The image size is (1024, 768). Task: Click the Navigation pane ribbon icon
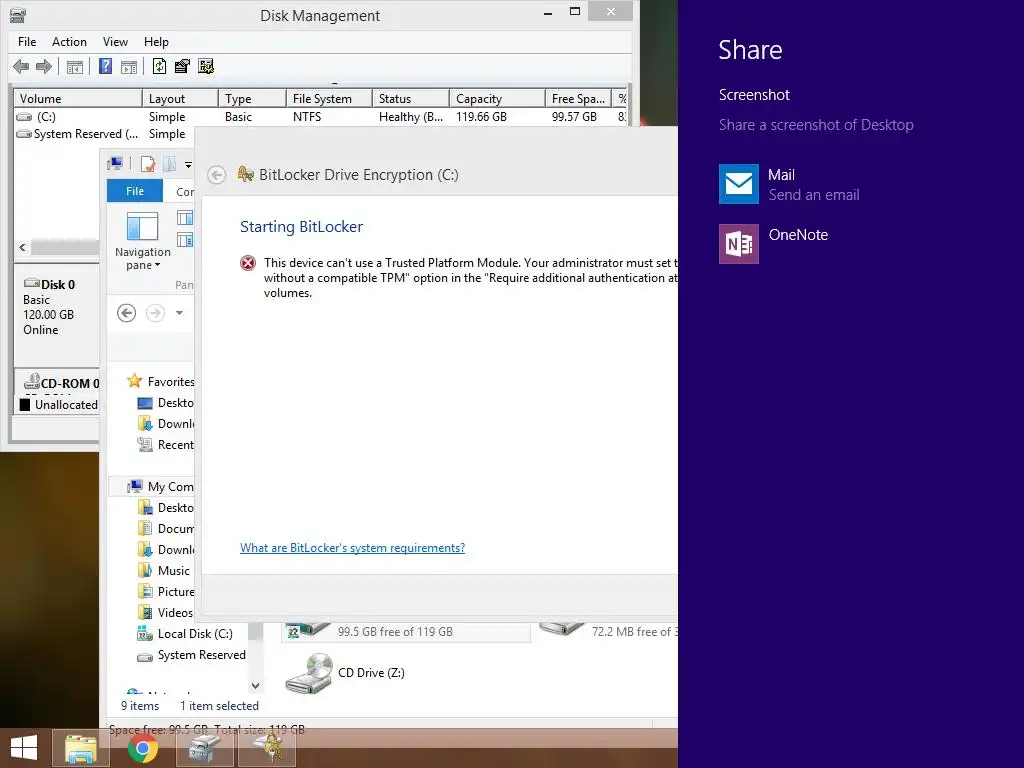point(142,226)
